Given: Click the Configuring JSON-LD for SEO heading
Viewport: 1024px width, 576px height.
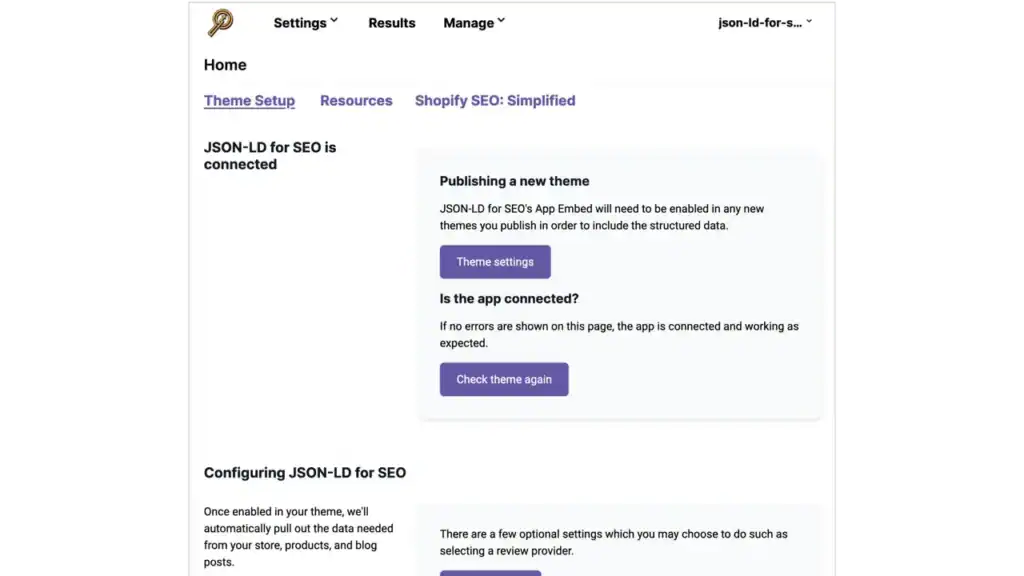Looking at the screenshot, I should click(305, 472).
